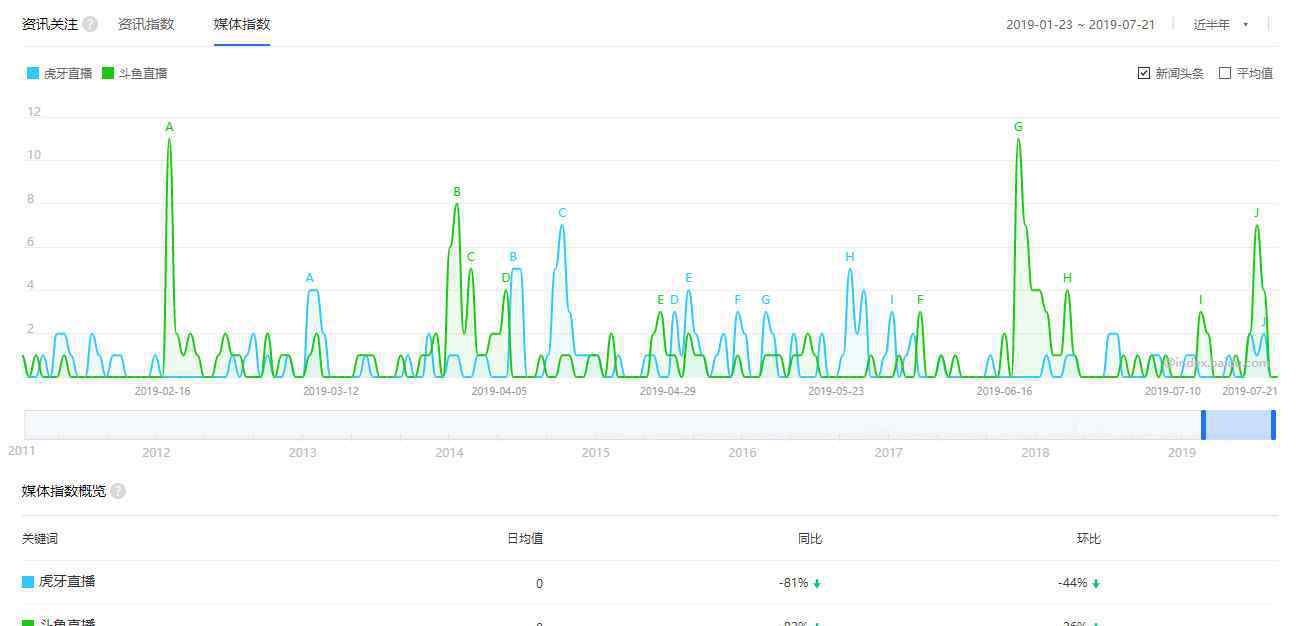The image size is (1296, 626).
Task: Select 虎牙直播 keyword row in table
Action: click(x=650, y=582)
